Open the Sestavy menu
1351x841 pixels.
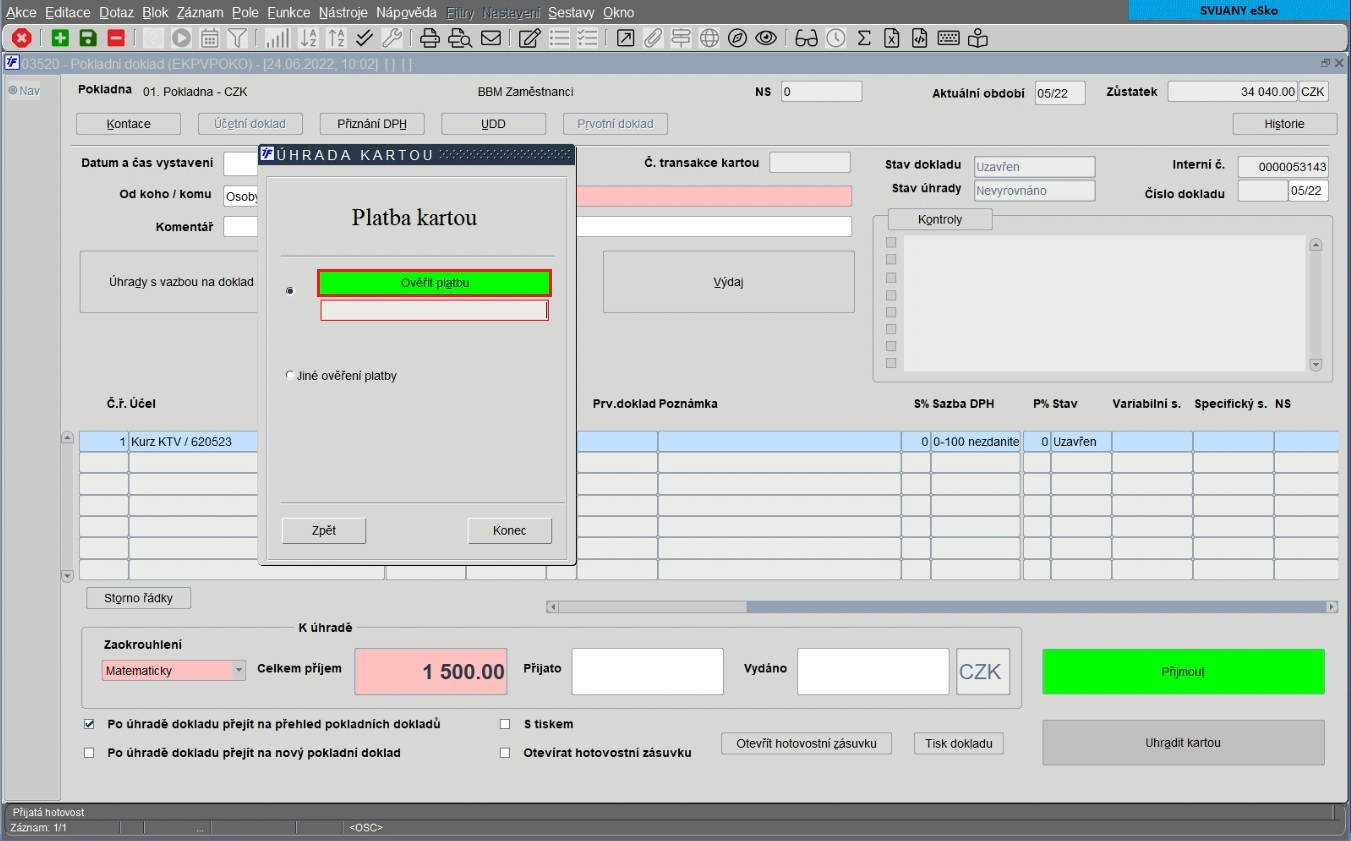click(x=571, y=12)
